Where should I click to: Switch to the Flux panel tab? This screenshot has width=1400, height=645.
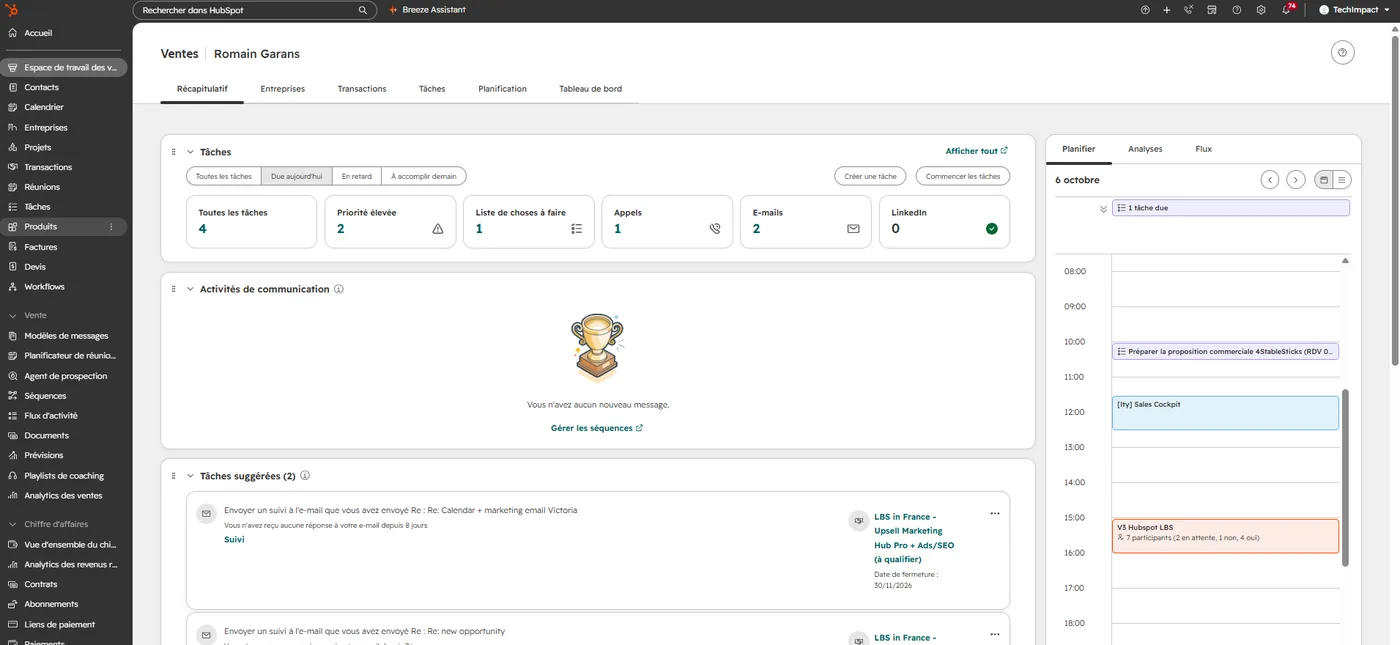[1203, 149]
